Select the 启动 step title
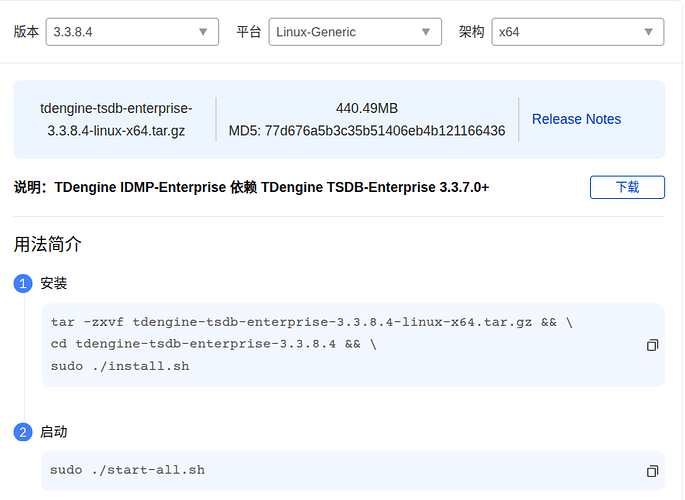685x500 pixels. click(x=54, y=432)
